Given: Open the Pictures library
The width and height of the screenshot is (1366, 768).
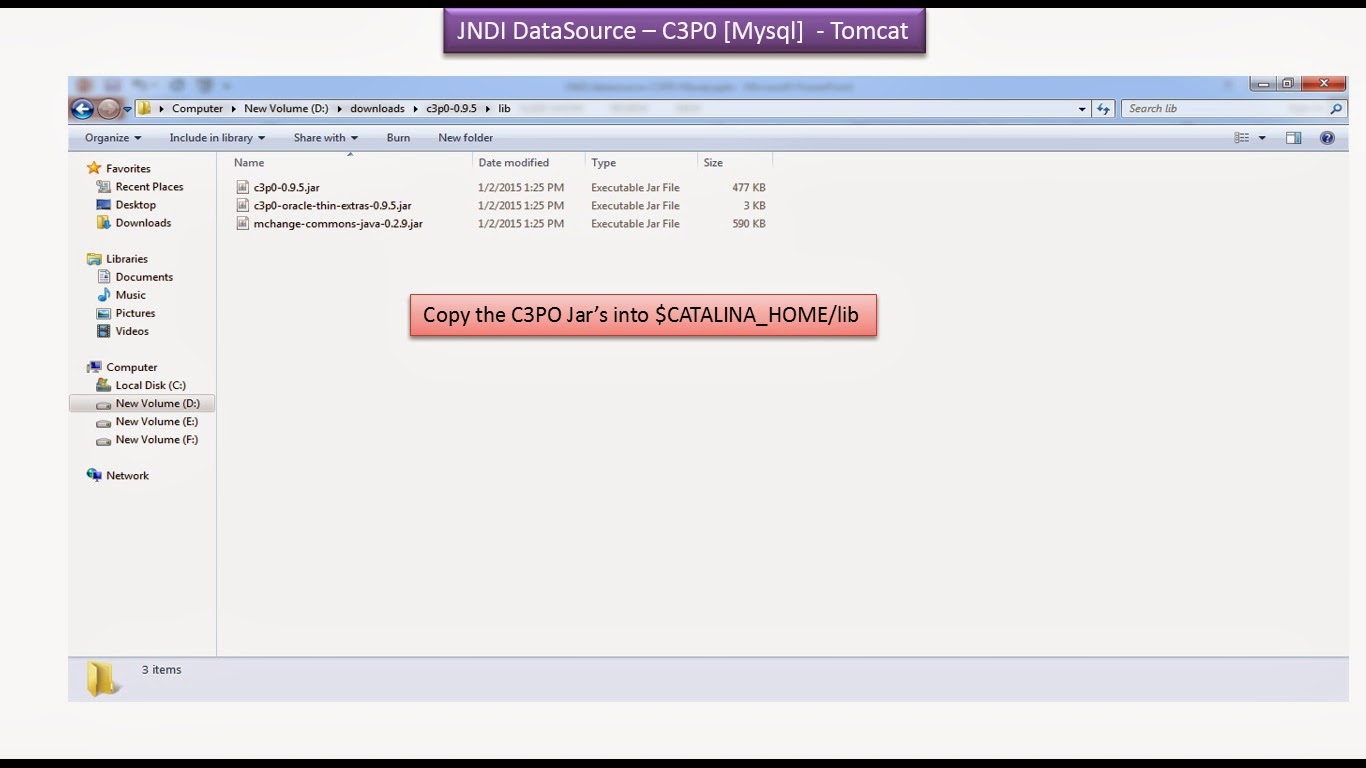Looking at the screenshot, I should click(x=135, y=313).
